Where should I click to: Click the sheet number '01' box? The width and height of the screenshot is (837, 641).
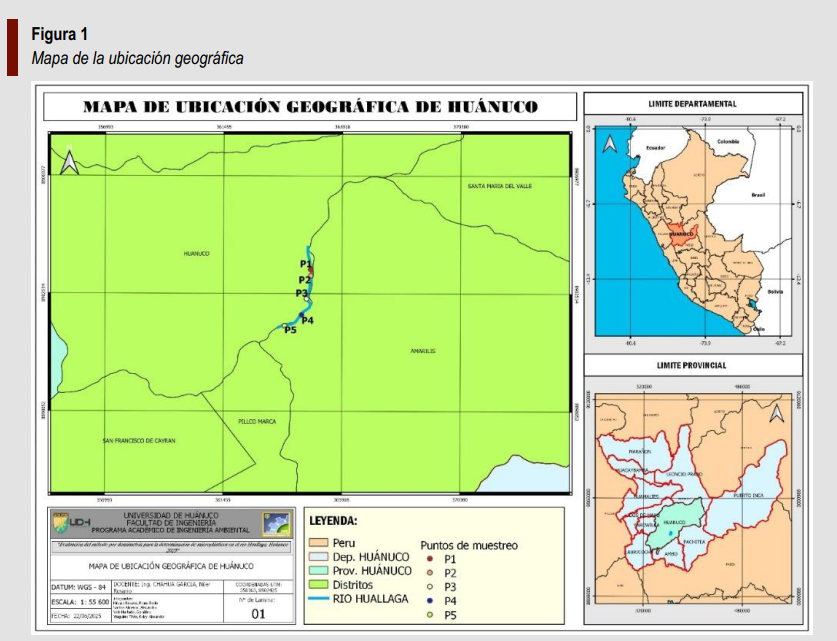(258, 614)
